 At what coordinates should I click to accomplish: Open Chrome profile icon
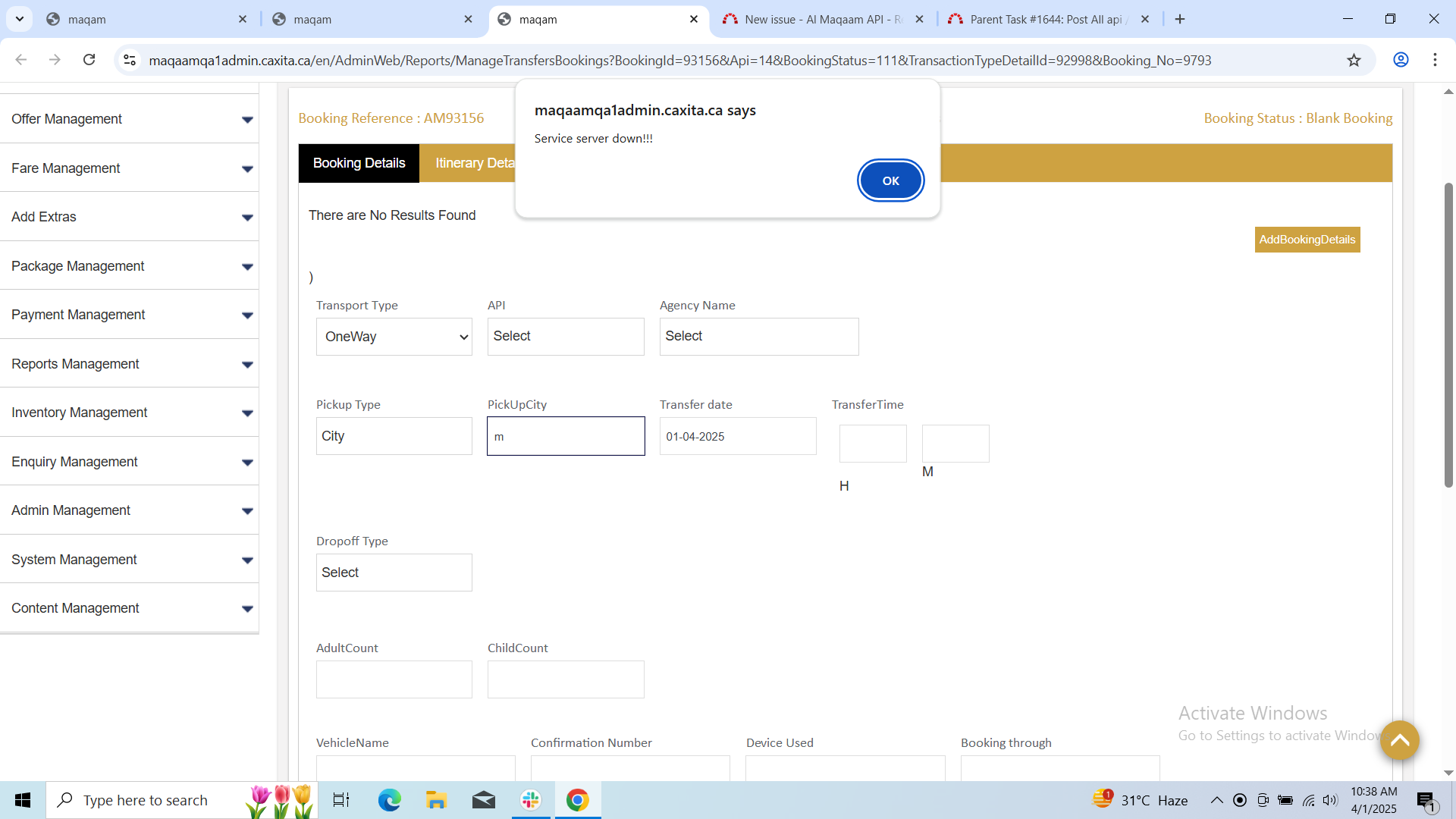[x=1401, y=60]
